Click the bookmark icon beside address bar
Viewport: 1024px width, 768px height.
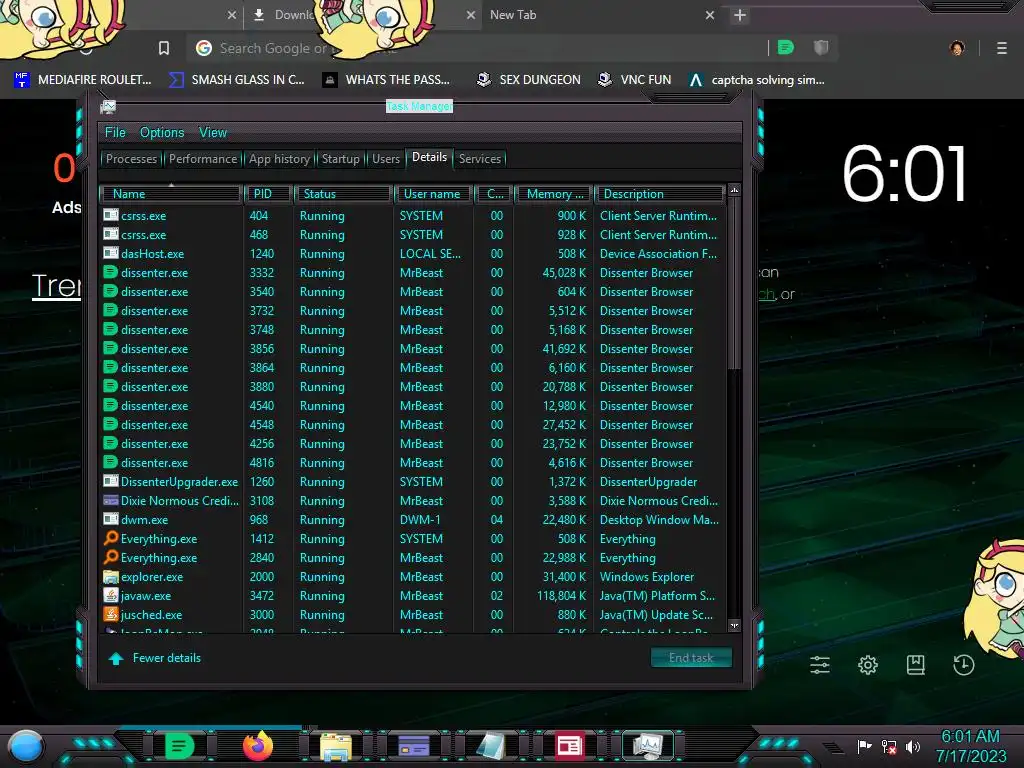coord(164,48)
